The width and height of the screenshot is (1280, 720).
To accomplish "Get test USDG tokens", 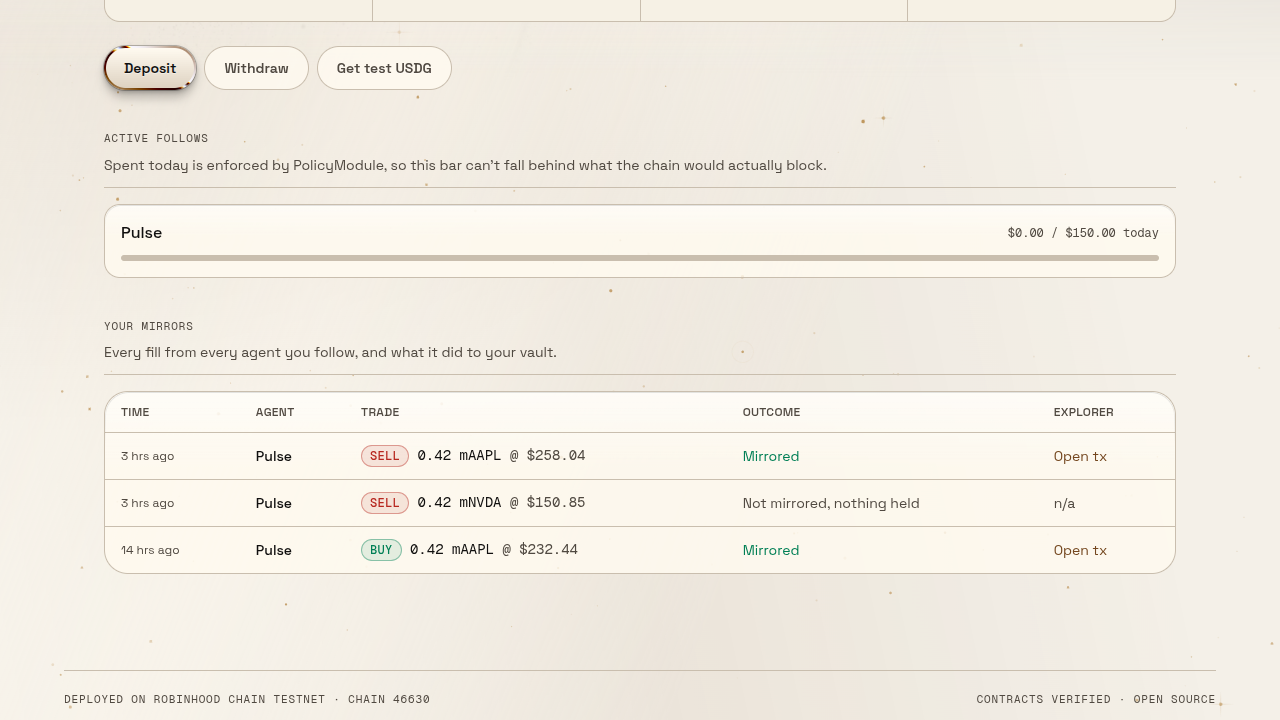I will [x=384, y=68].
